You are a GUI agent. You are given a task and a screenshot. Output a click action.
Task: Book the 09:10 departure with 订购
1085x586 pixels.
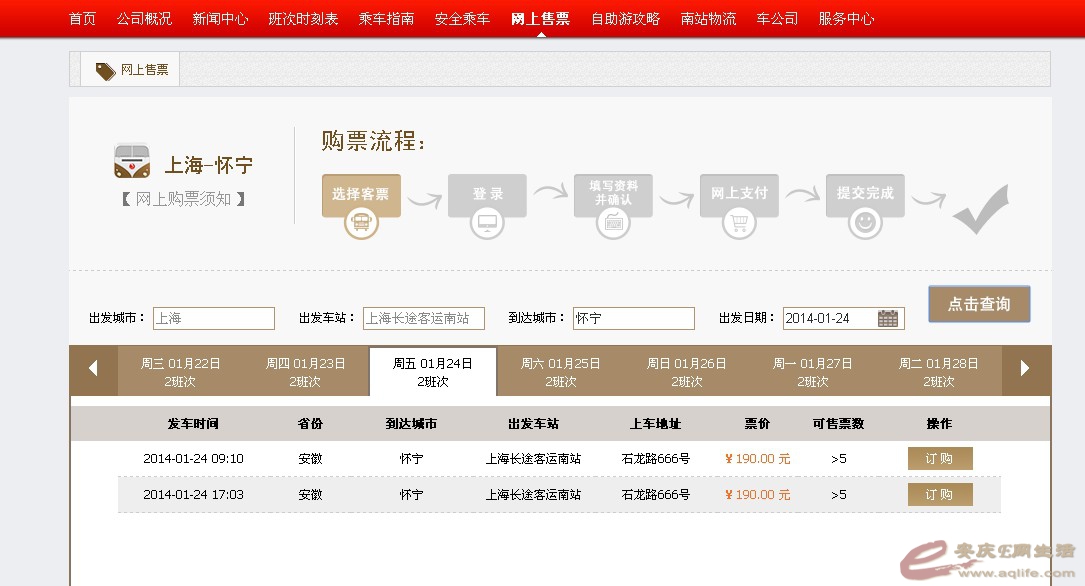(x=939, y=459)
